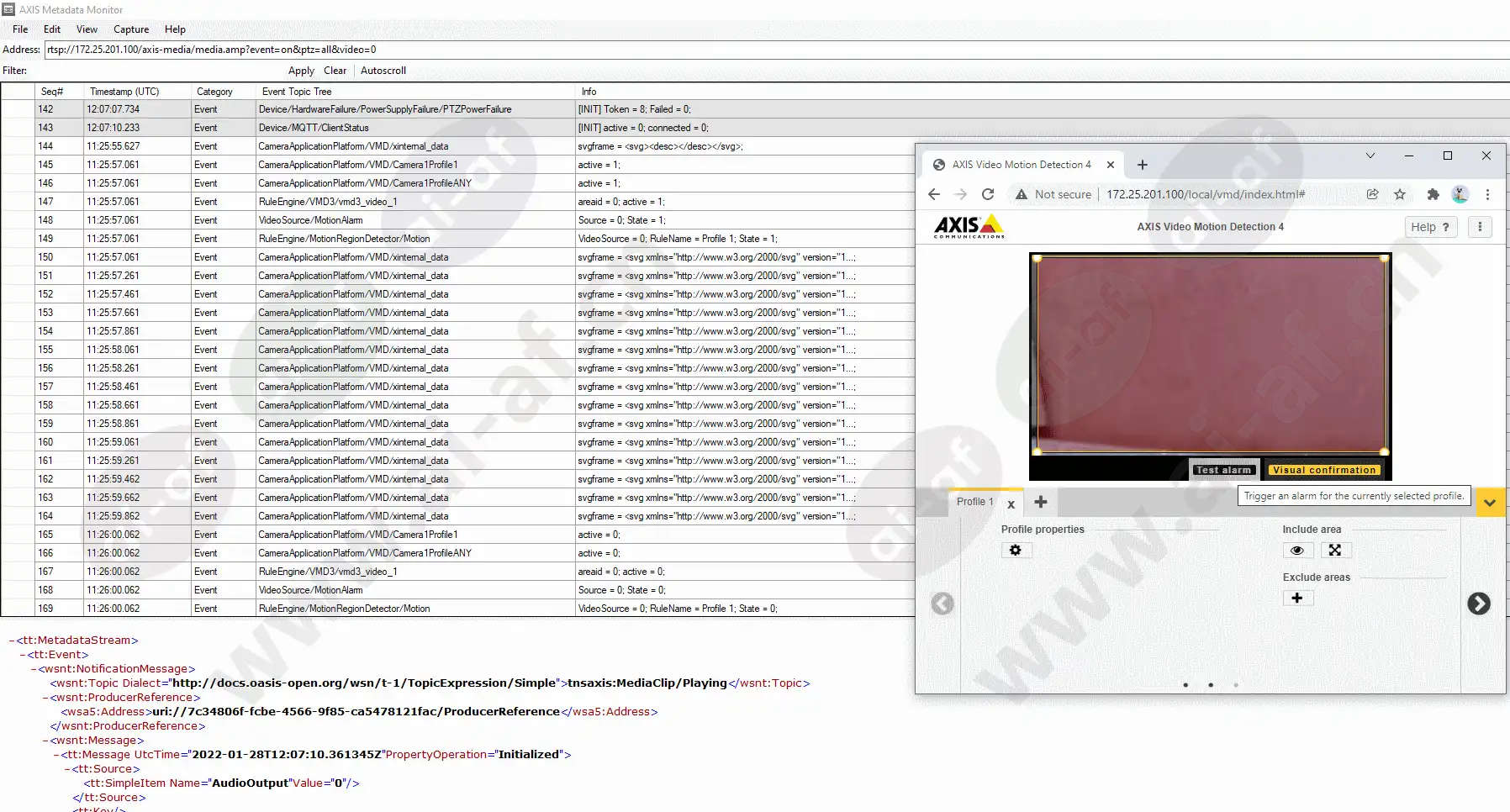
Task: Sort by the Seq# column header
Action: pyautogui.click(x=59, y=92)
